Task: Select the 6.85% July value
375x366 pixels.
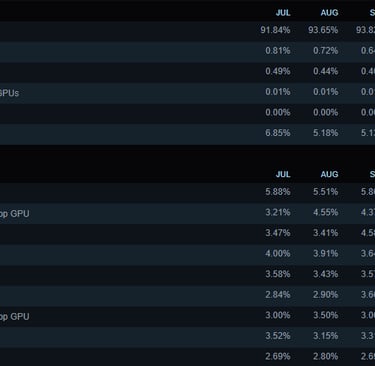Action: point(278,133)
